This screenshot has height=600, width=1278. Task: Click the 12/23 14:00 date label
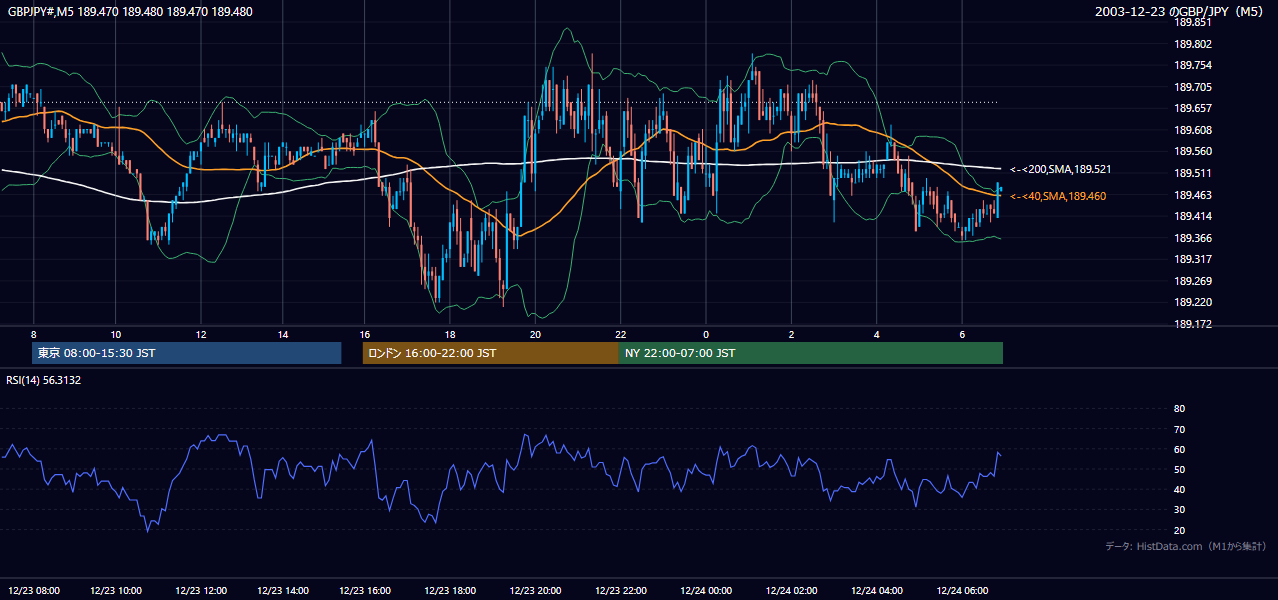283,589
